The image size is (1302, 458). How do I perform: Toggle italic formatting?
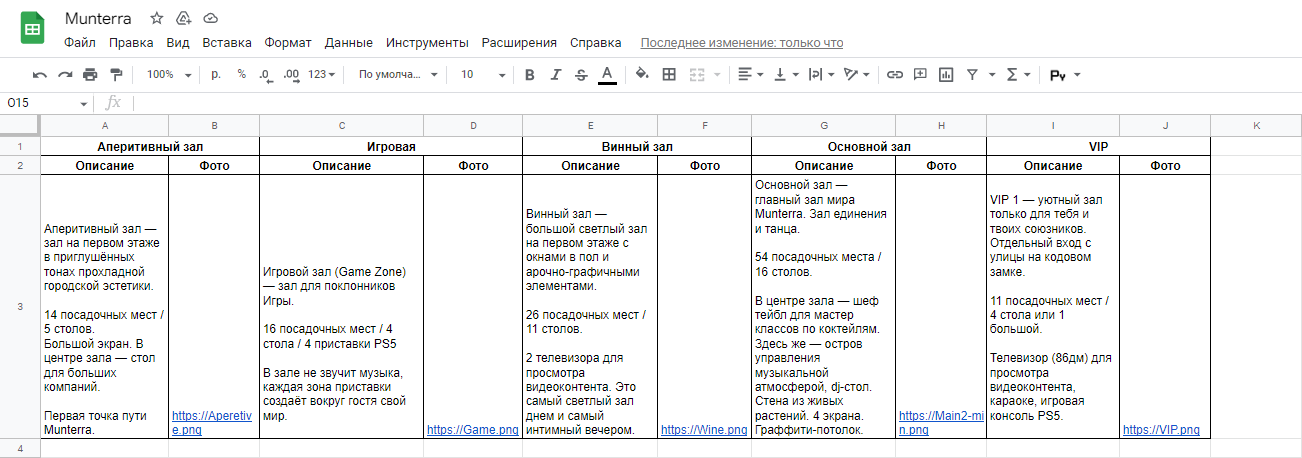(556, 74)
